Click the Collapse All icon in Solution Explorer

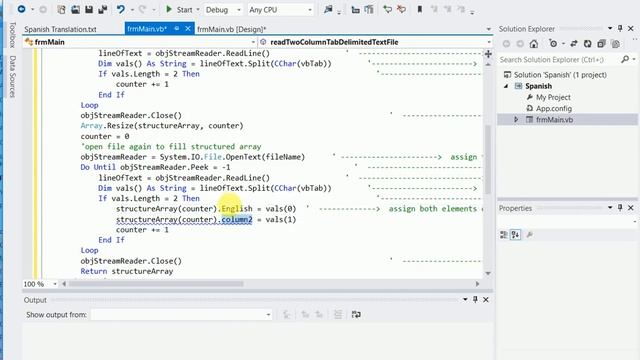(x=601, y=44)
